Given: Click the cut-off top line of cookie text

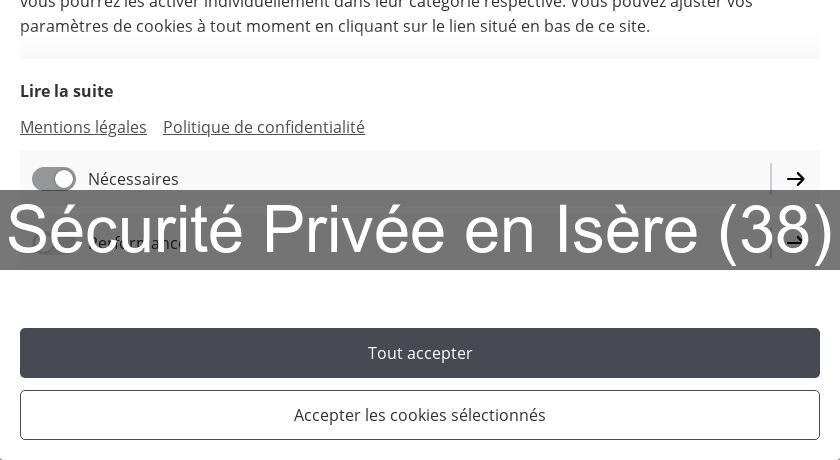Looking at the screenshot, I should tap(386, 4).
